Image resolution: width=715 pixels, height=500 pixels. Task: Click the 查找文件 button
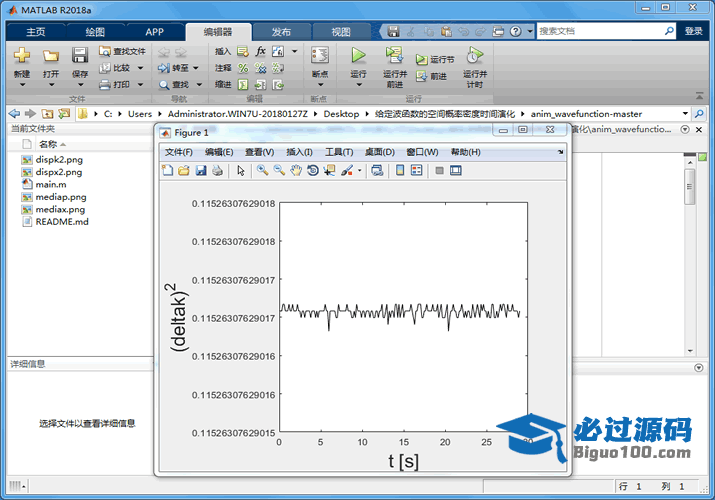click(x=123, y=51)
